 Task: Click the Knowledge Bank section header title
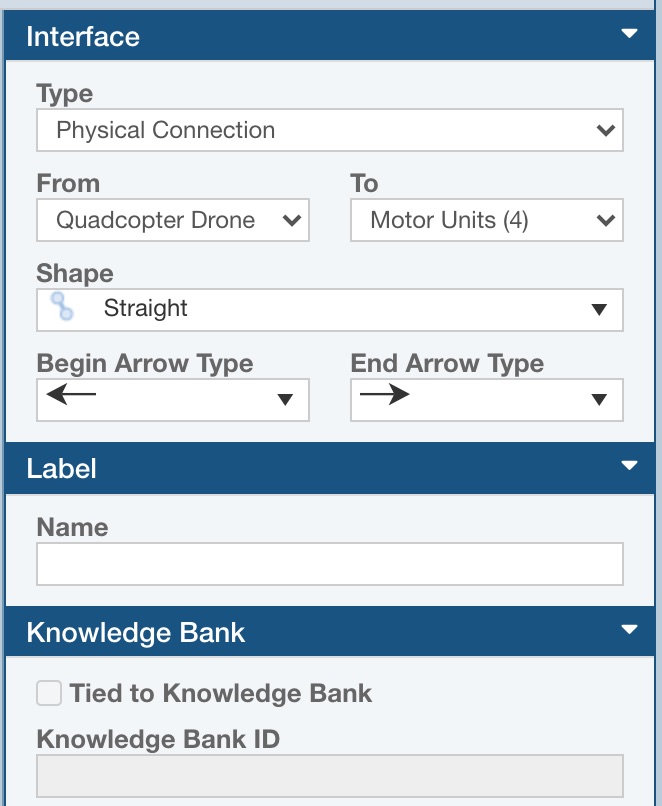[x=136, y=632]
